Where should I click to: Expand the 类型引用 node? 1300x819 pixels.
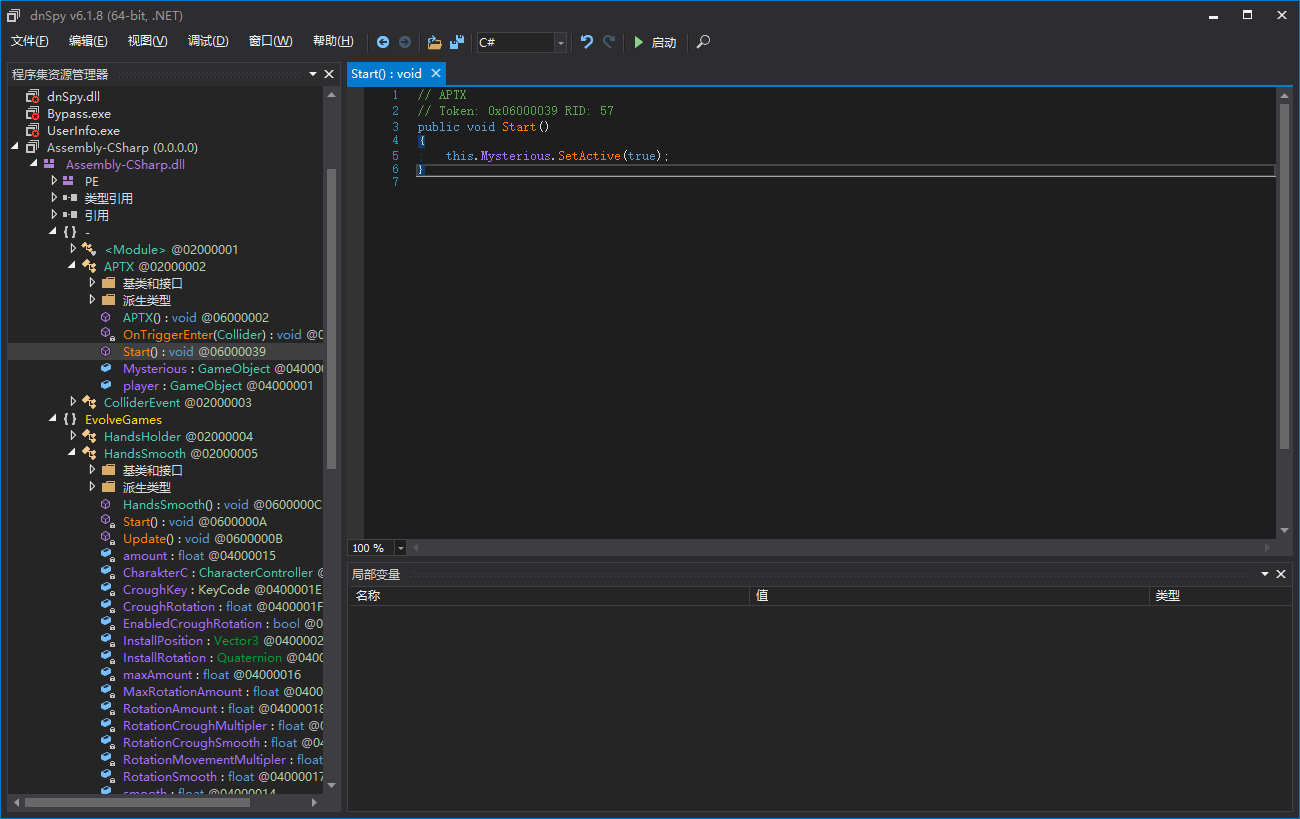[x=54, y=198]
